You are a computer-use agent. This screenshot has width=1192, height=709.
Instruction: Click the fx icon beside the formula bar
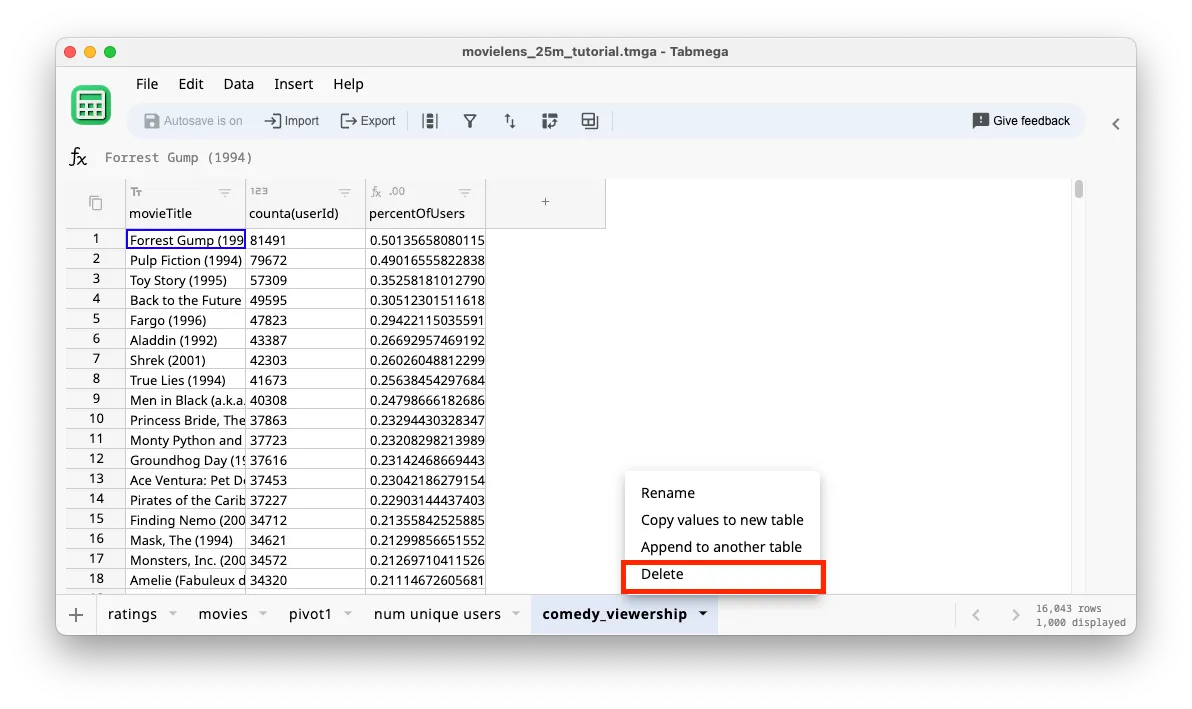pos(78,157)
